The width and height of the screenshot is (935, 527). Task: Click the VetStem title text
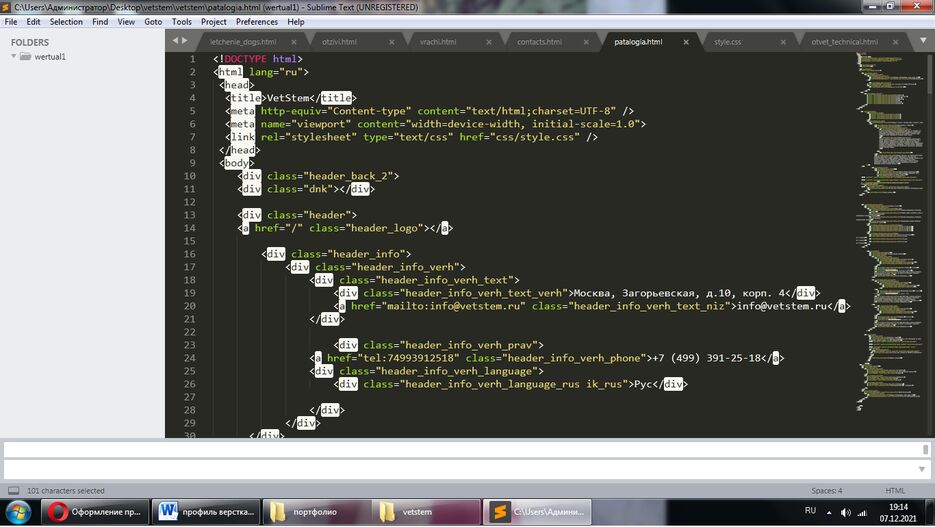pyautogui.click(x=288, y=98)
